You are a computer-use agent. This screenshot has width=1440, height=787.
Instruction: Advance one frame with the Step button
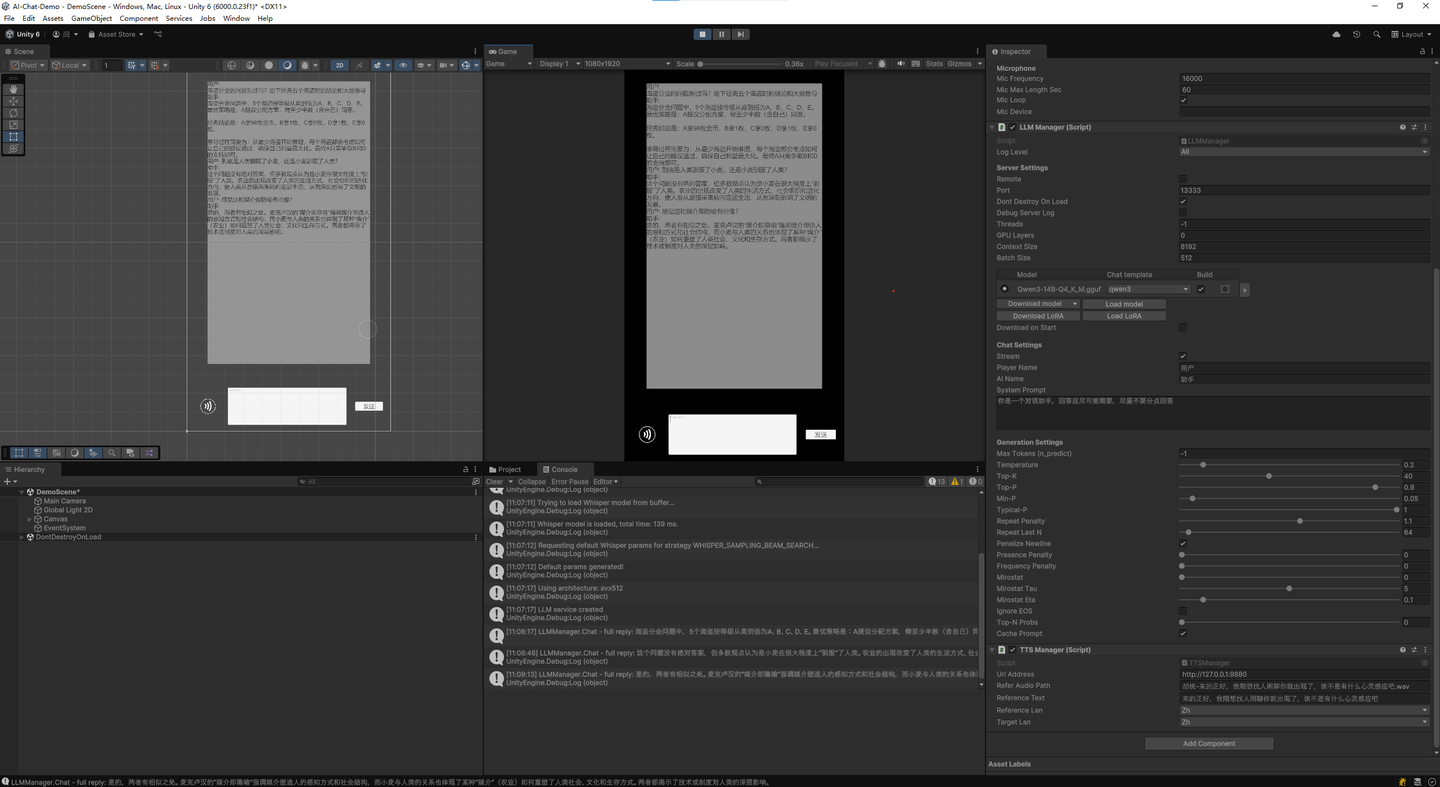pos(740,34)
